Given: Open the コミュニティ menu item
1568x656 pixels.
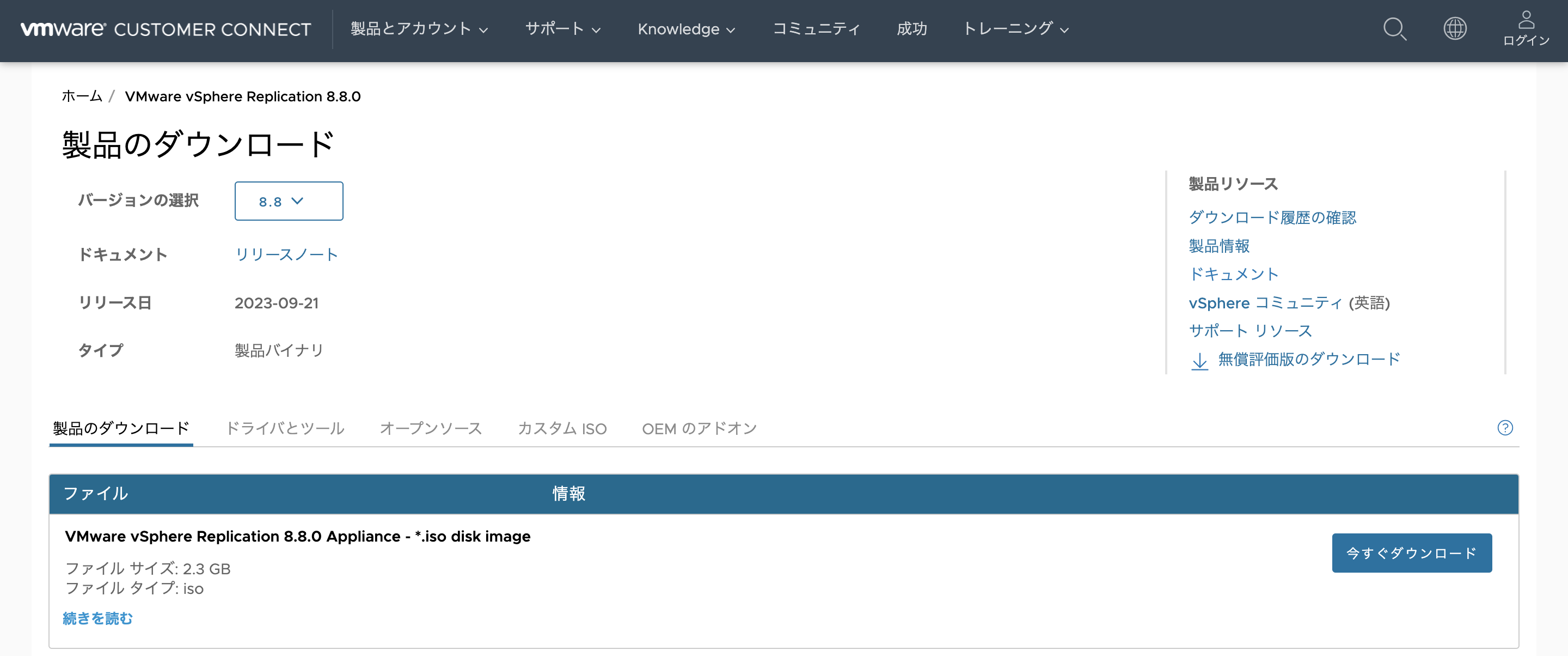Looking at the screenshot, I should click(x=816, y=29).
